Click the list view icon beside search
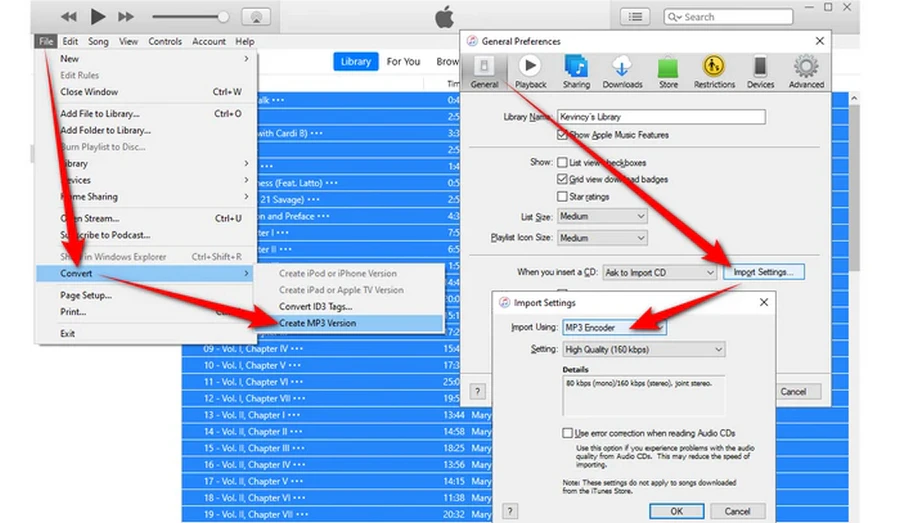This screenshot has width=900, height=523. 635,17
